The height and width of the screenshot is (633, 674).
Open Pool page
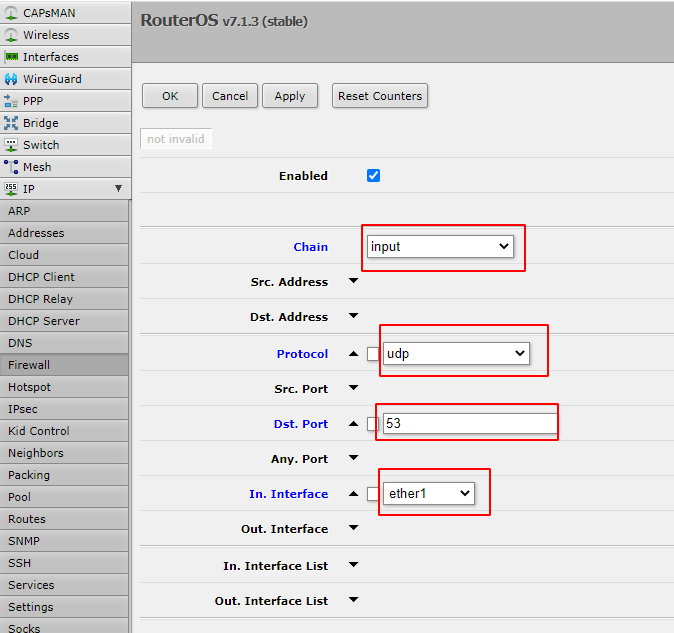coord(64,497)
